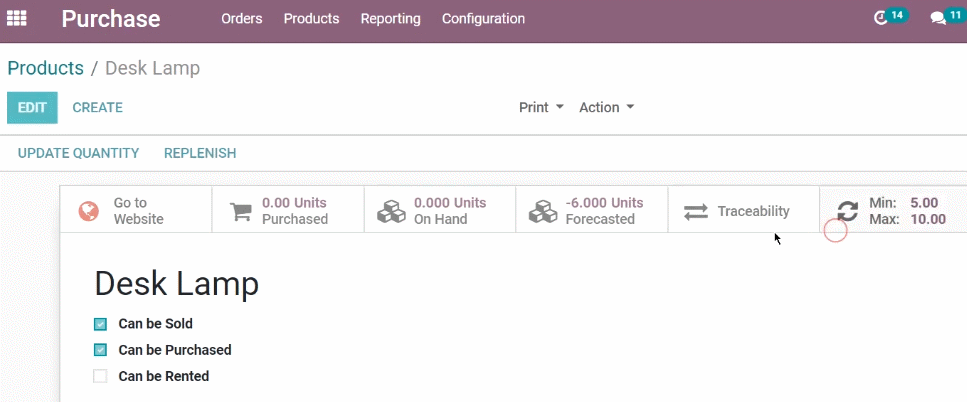Open the messages chat bubble icon
967x402 pixels.
[x=938, y=19]
